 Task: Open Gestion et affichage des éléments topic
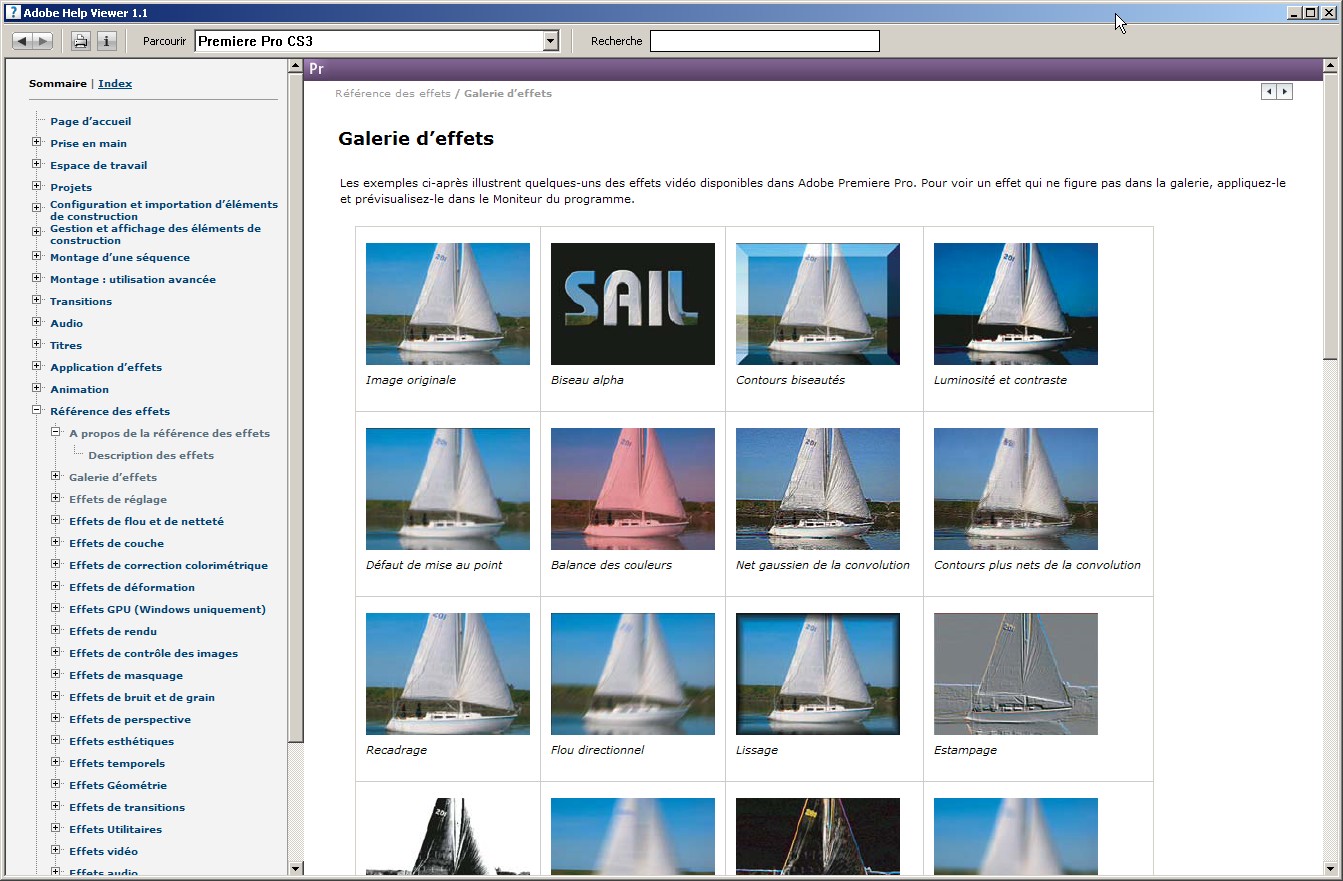tap(155, 234)
